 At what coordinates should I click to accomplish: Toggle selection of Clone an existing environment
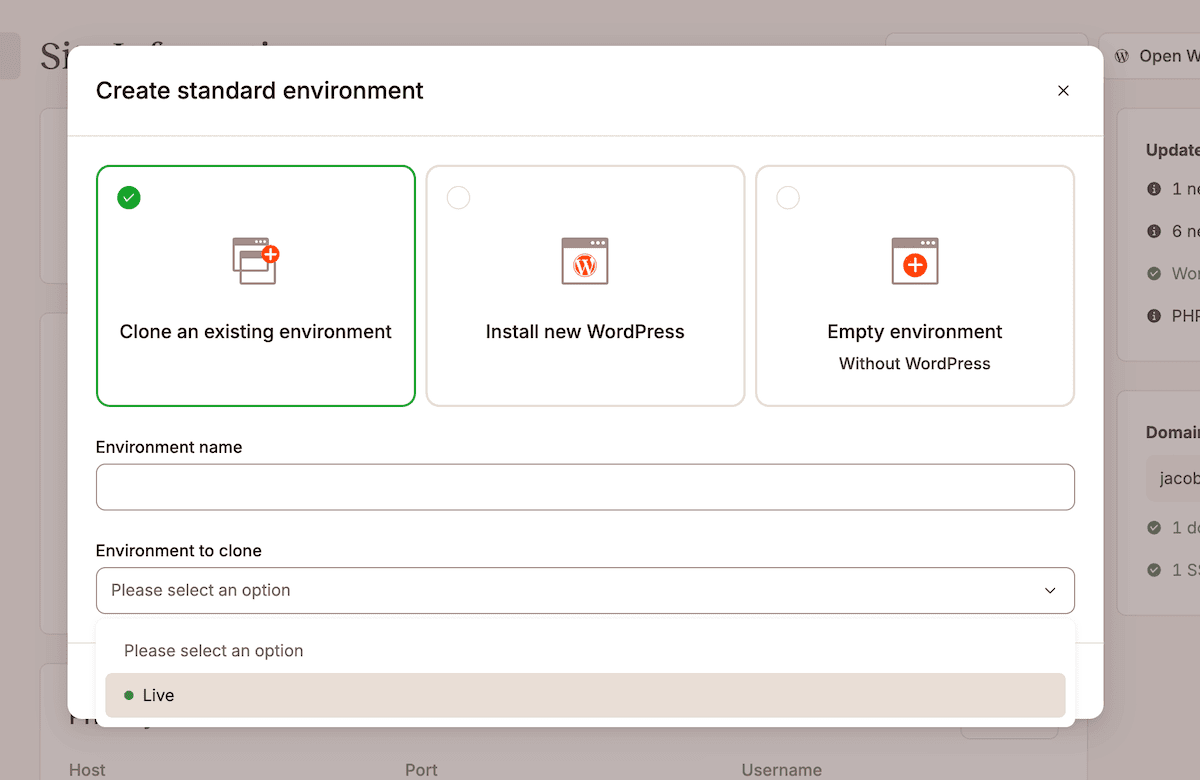(x=256, y=286)
